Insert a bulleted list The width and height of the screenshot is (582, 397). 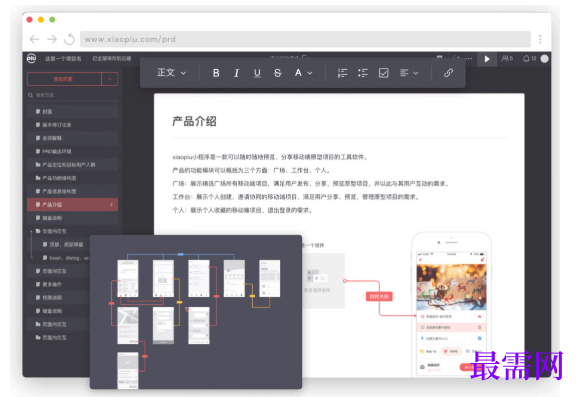pyautogui.click(x=363, y=73)
